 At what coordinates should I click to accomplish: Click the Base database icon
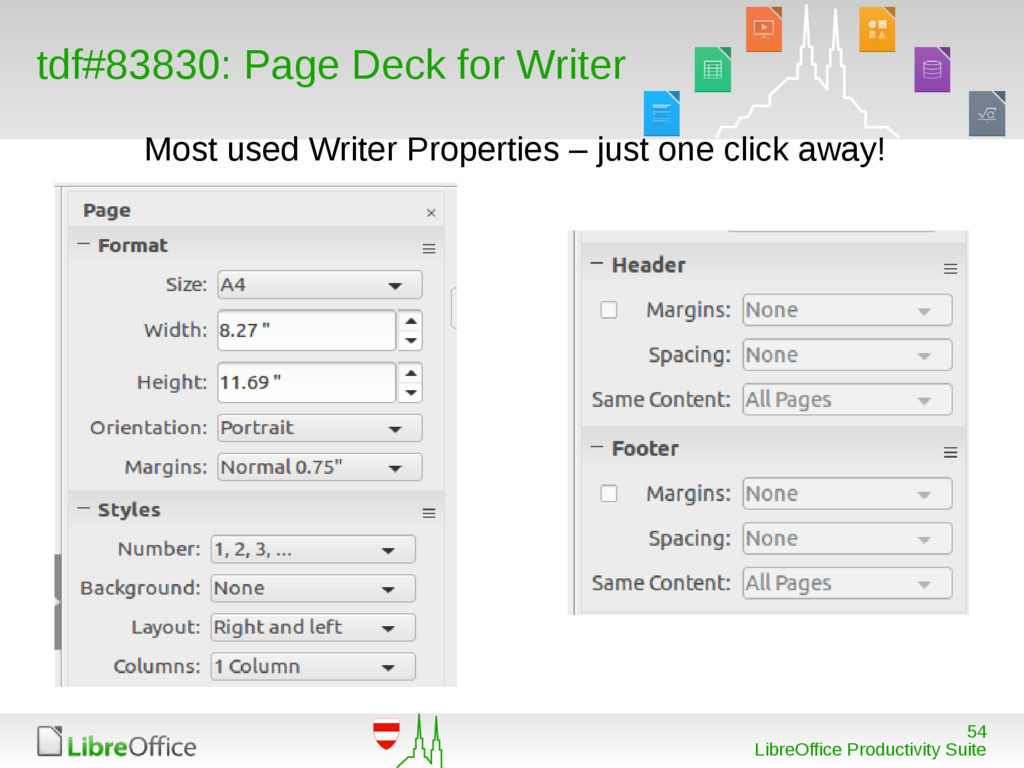click(932, 69)
